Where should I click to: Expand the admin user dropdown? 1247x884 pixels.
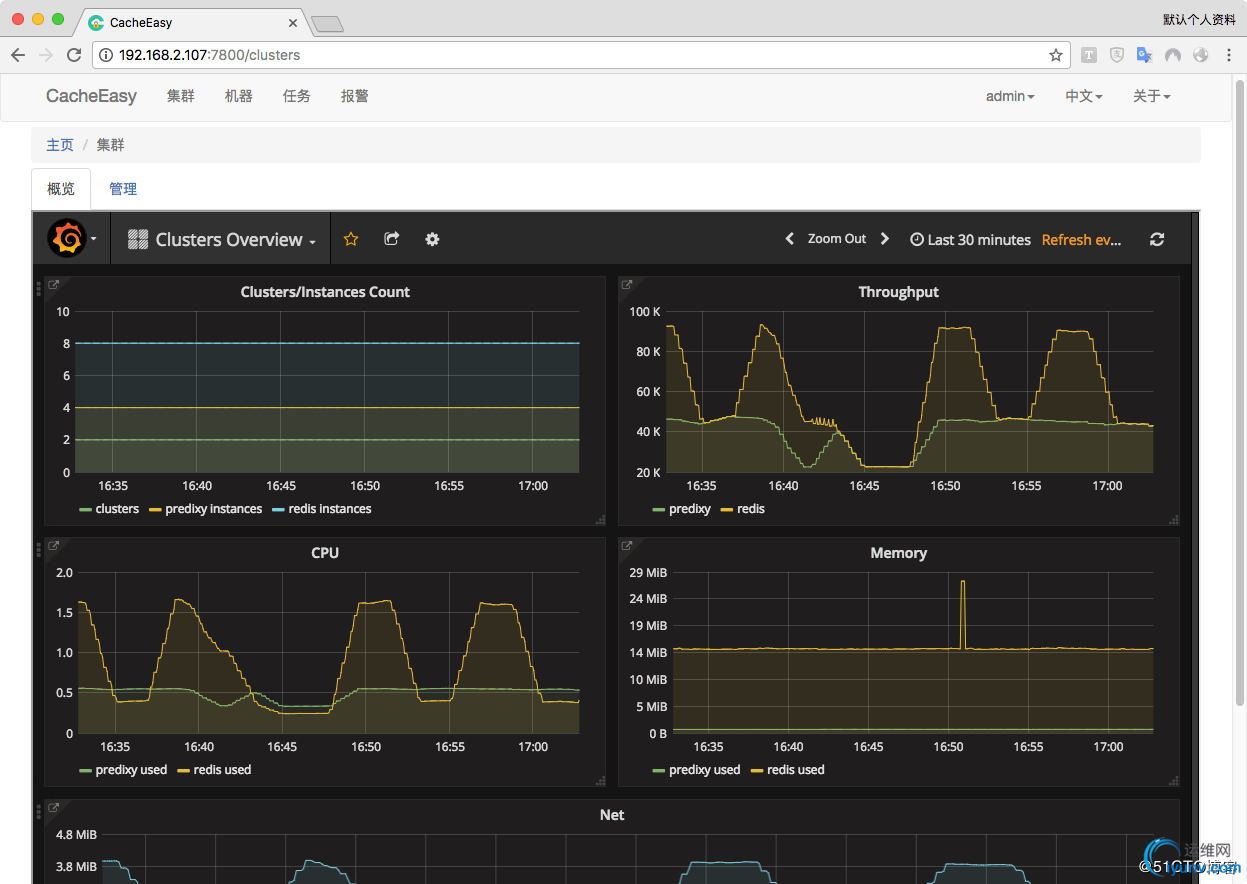(x=1010, y=96)
